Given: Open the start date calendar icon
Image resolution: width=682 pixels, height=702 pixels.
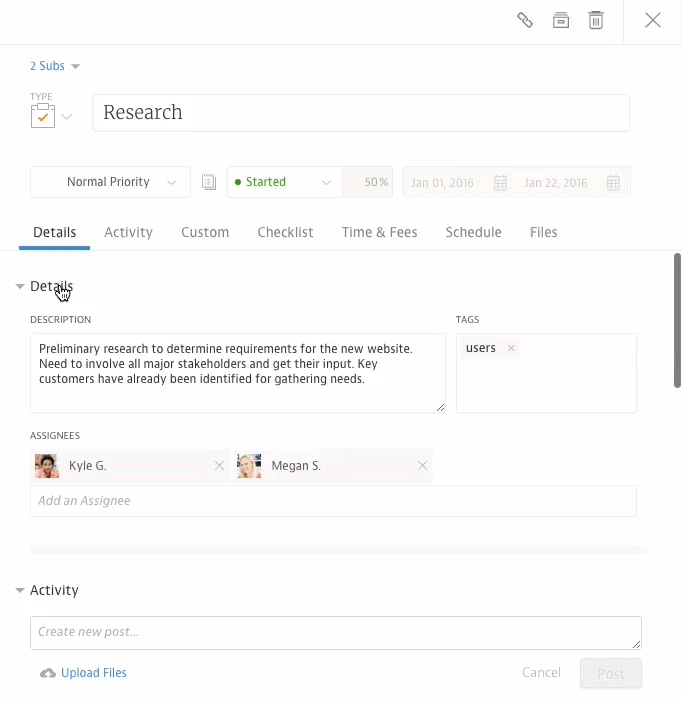Looking at the screenshot, I should coord(501,183).
